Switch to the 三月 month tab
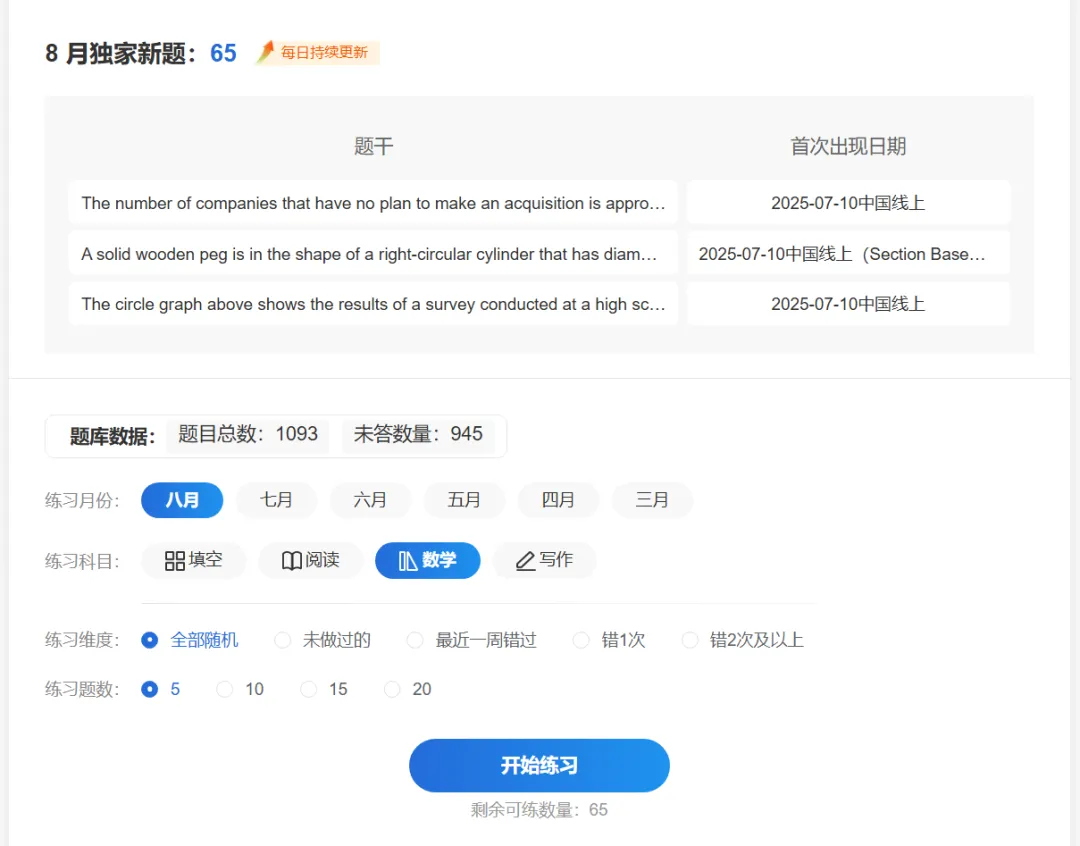Image resolution: width=1080 pixels, height=846 pixels. tap(652, 500)
